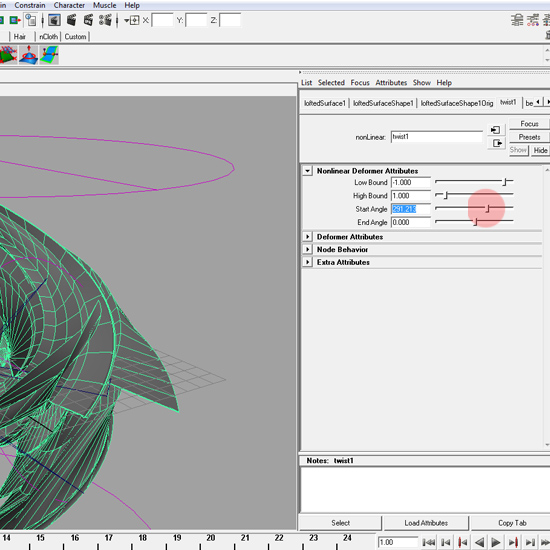Image resolution: width=550 pixels, height=550 pixels.
Task: Play animation backwards
Action: pos(479,542)
